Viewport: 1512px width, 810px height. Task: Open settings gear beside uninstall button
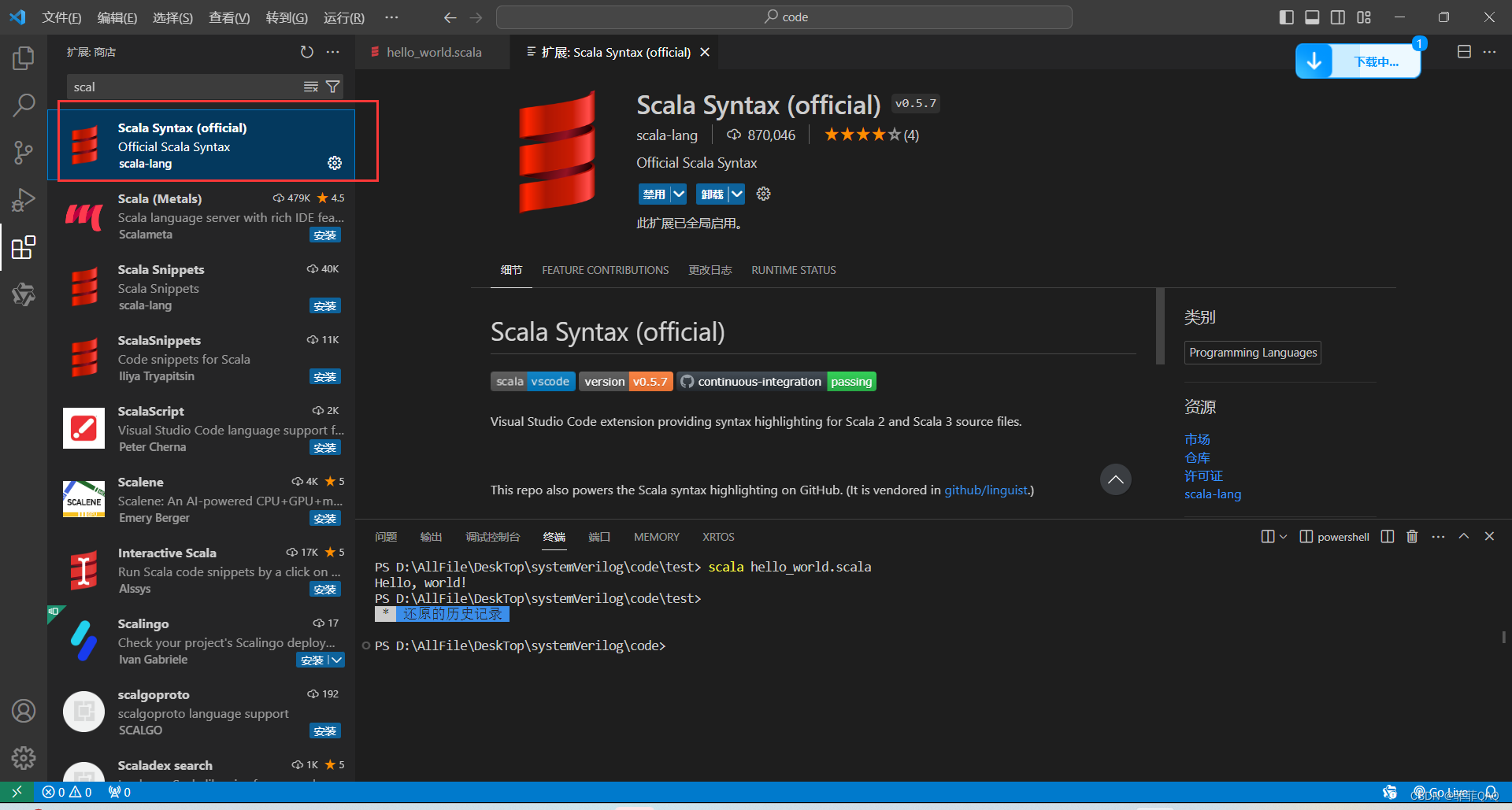coord(763,194)
